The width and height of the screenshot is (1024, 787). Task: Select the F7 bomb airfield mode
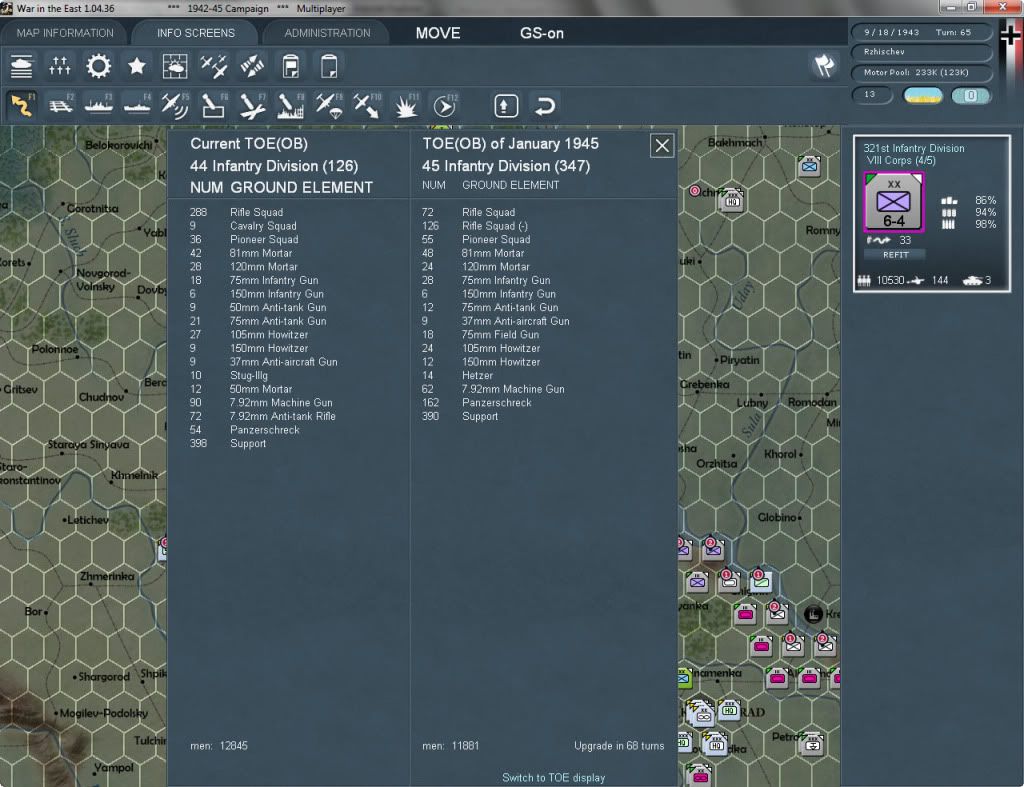252,105
